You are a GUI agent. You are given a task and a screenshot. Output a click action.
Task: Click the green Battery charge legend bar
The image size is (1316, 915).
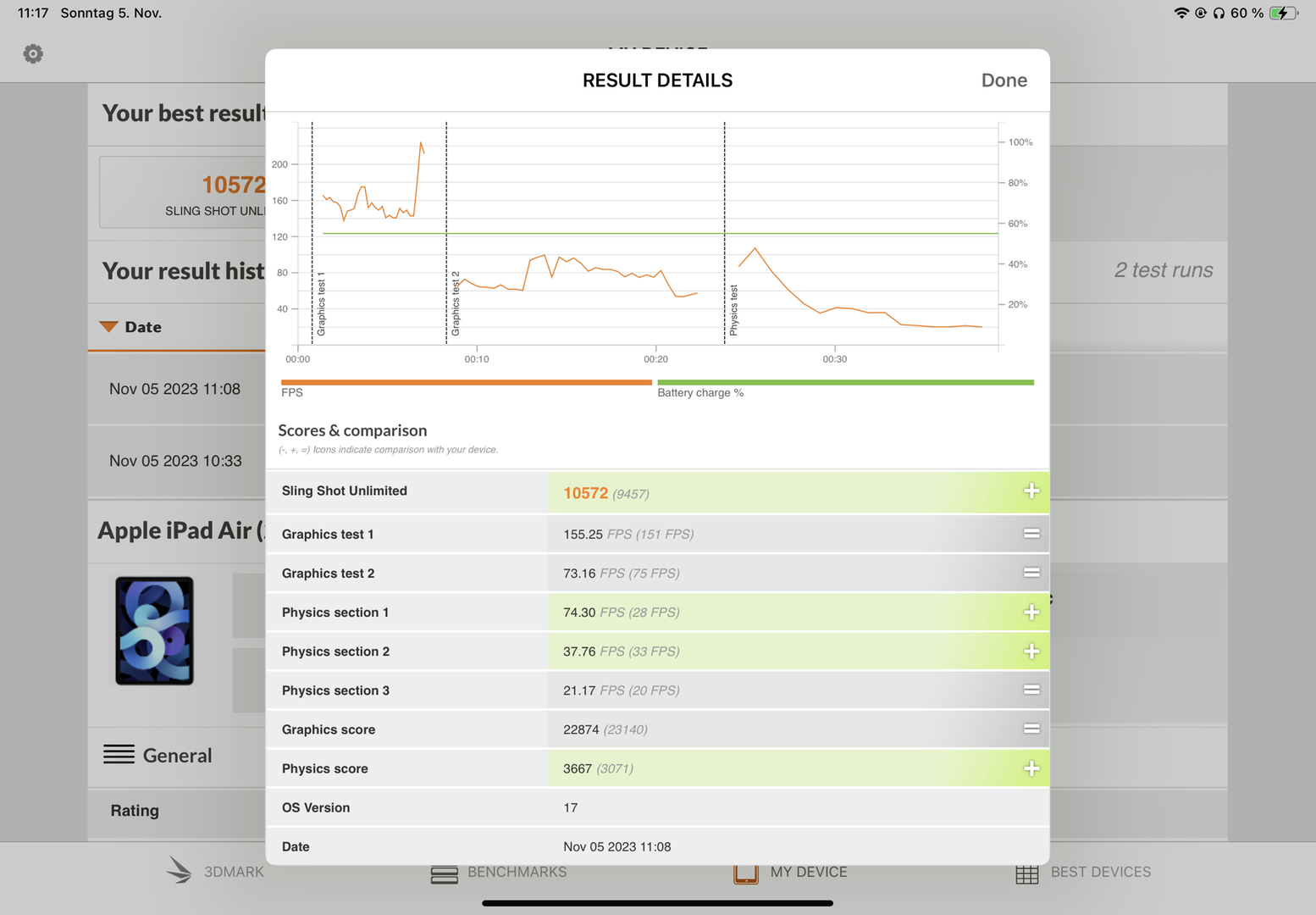(845, 382)
